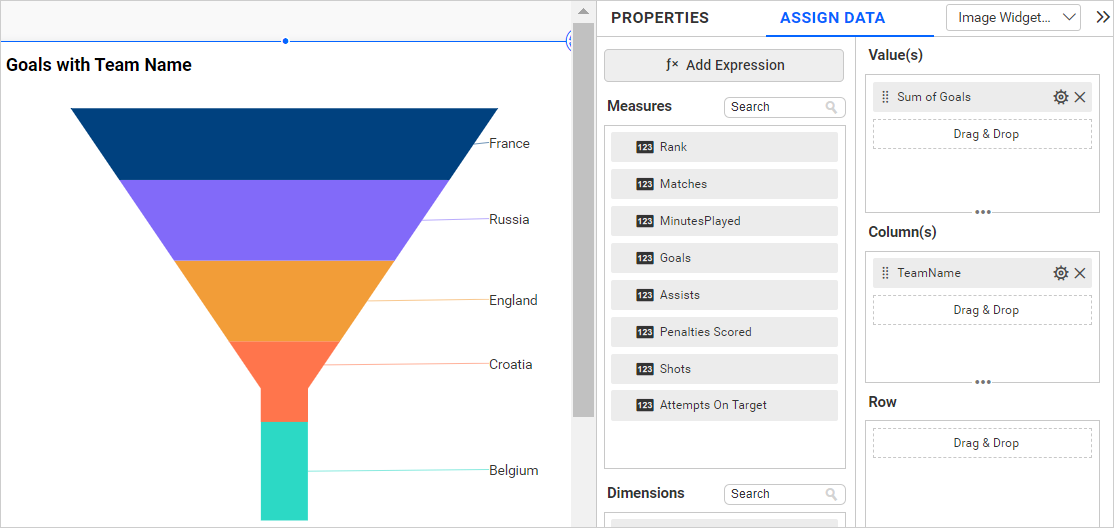Open settings gear for Sum of Goals

click(x=1061, y=97)
